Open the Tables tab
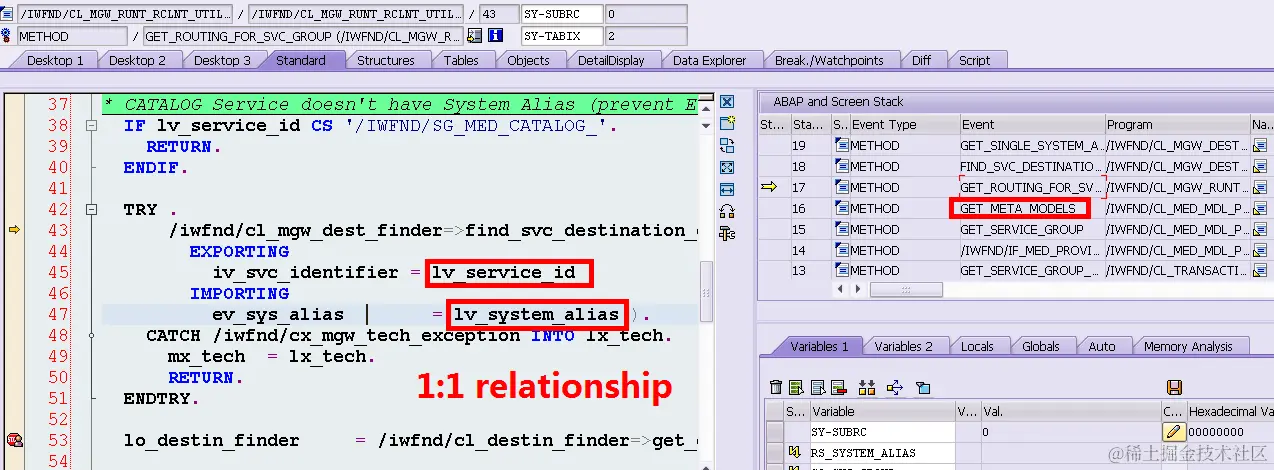1274x470 pixels. click(x=461, y=60)
